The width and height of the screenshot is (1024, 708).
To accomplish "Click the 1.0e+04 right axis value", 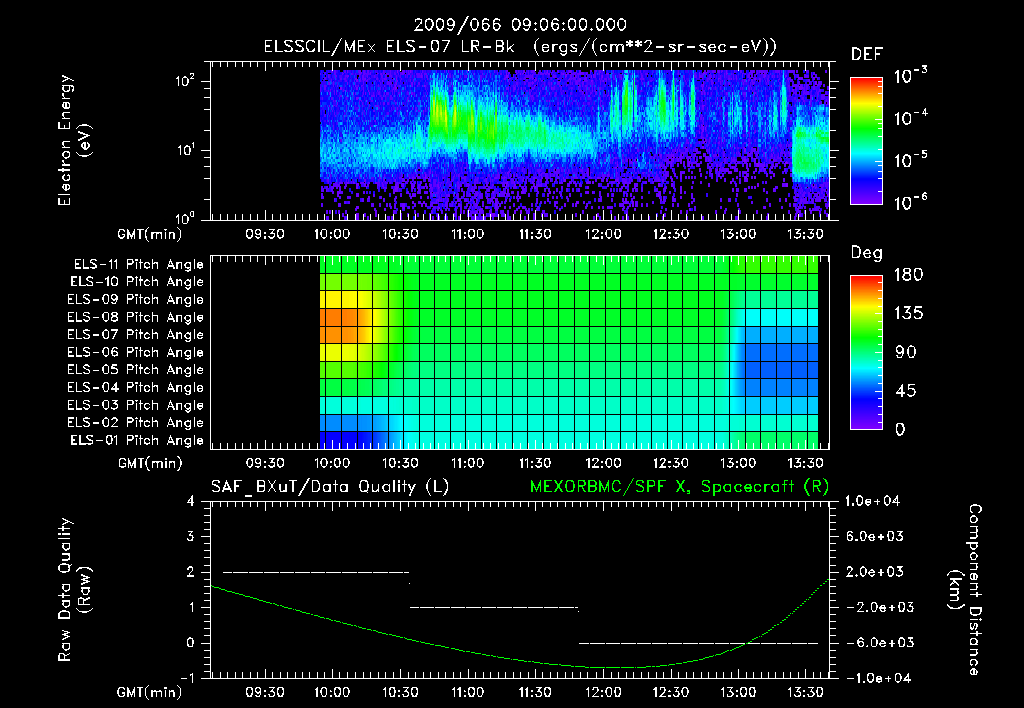I will pyautogui.click(x=872, y=501).
